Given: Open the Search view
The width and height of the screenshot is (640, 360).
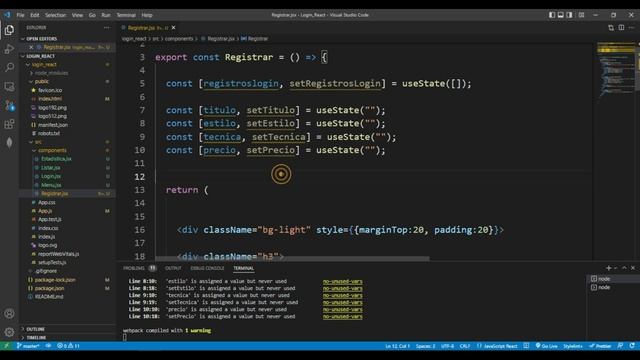Looking at the screenshot, I should coord(9,67).
